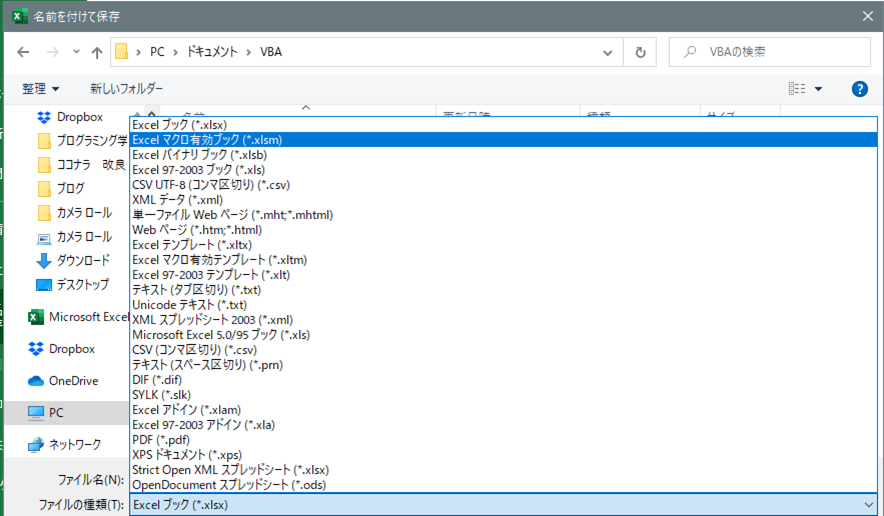Choose XML スプレッドシート 2003 format
This screenshot has height=516, width=884.
click(503, 320)
